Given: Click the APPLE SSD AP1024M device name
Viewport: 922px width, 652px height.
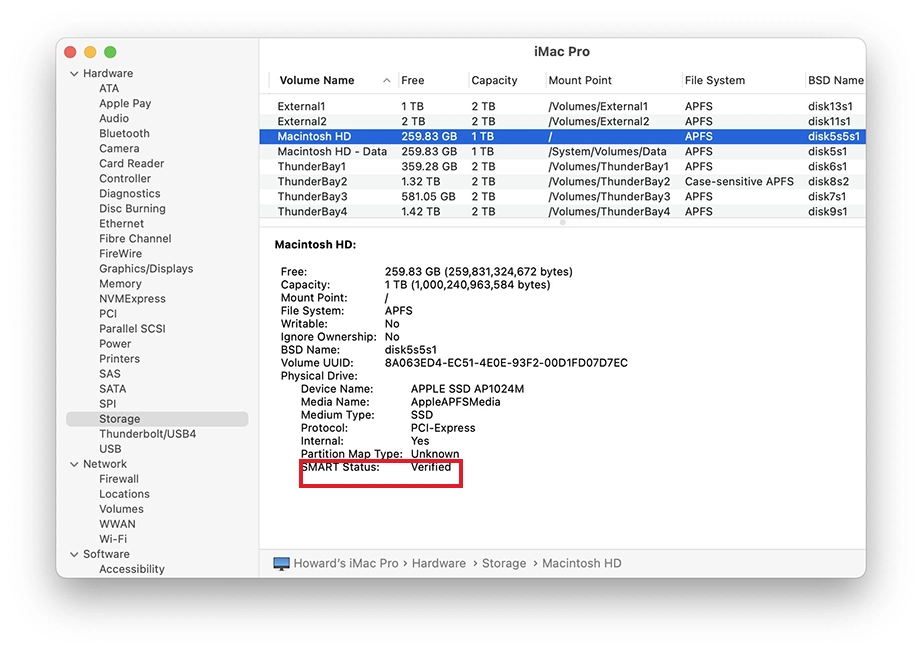Looking at the screenshot, I should 467,389.
